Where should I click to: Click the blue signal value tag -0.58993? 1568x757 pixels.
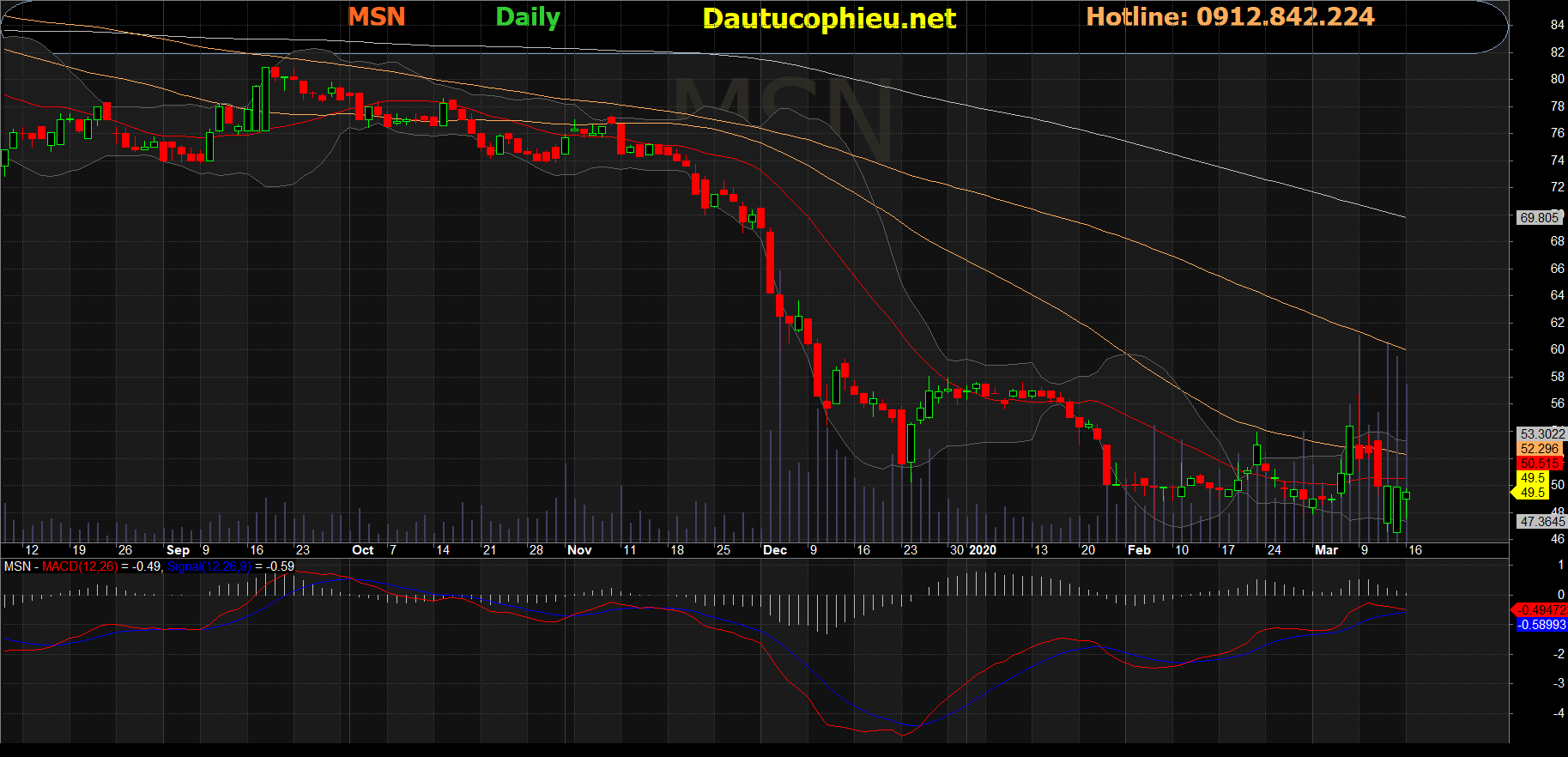pos(1541,625)
